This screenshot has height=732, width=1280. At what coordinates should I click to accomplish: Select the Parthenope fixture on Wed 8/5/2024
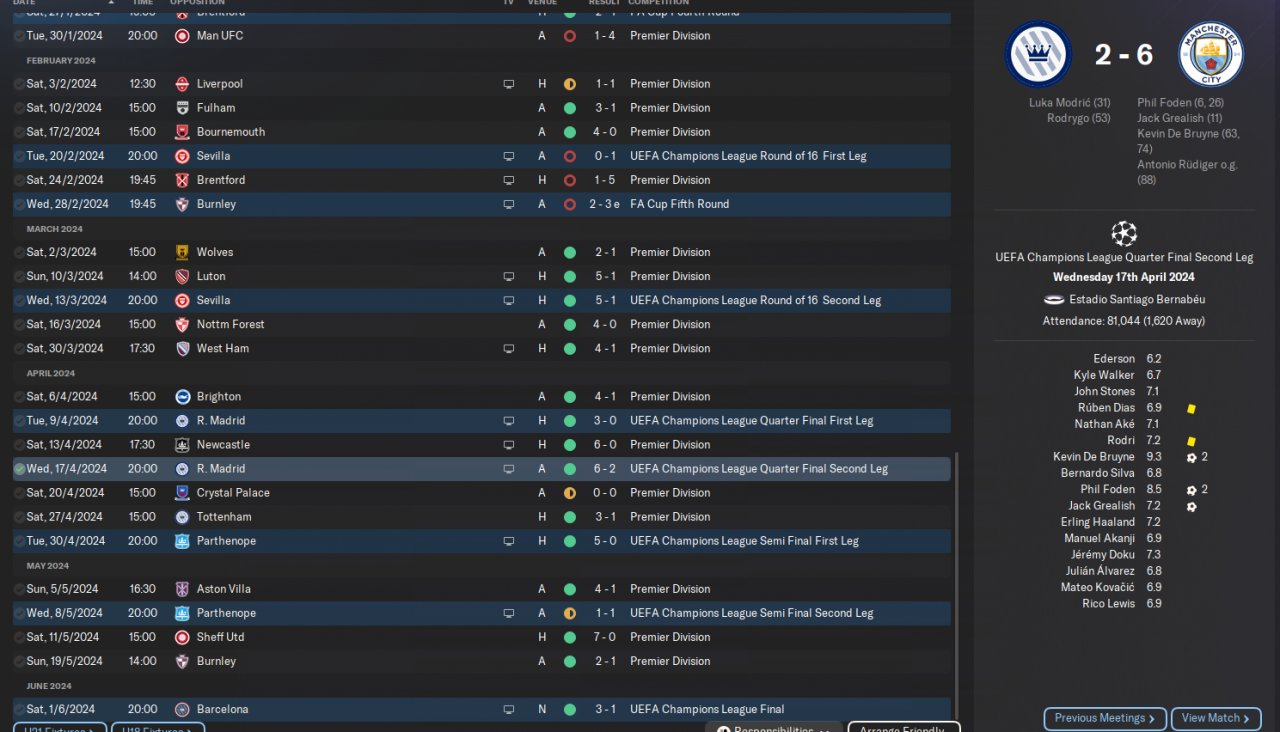pos(481,613)
